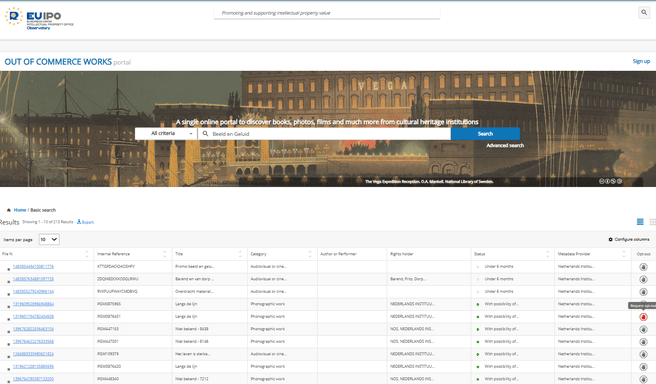This screenshot has width=656, height=384.
Task: Click the Barend, Frits, Dorp rights holder cell
Action: (x=408, y=279)
